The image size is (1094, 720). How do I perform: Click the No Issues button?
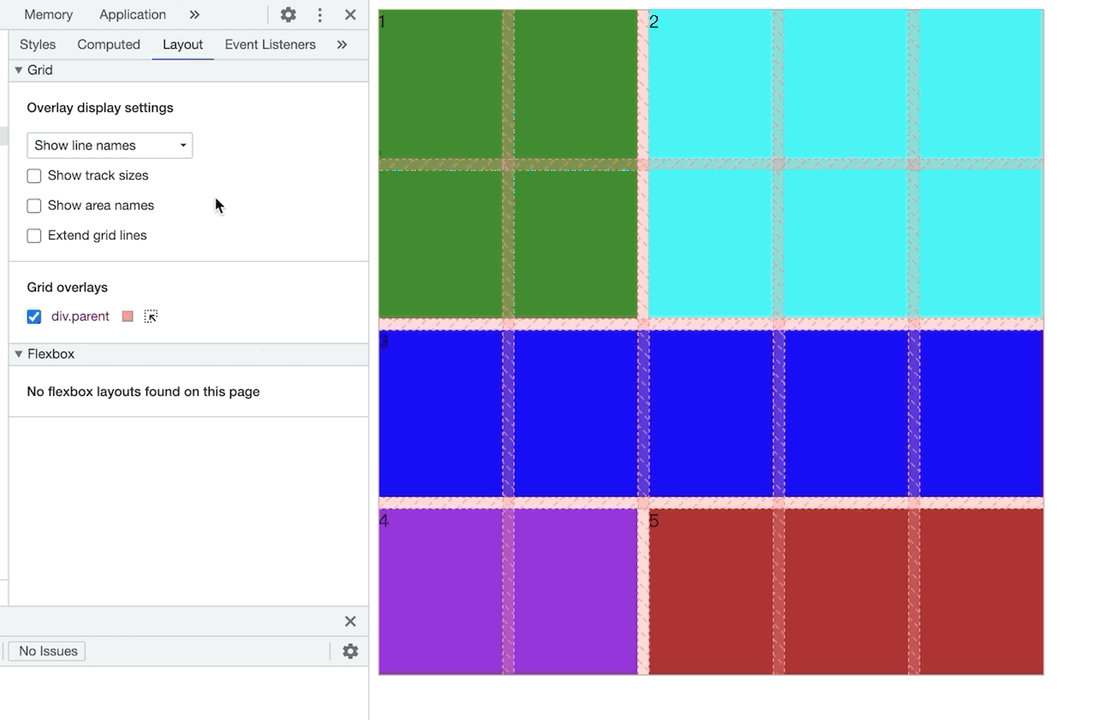point(48,651)
